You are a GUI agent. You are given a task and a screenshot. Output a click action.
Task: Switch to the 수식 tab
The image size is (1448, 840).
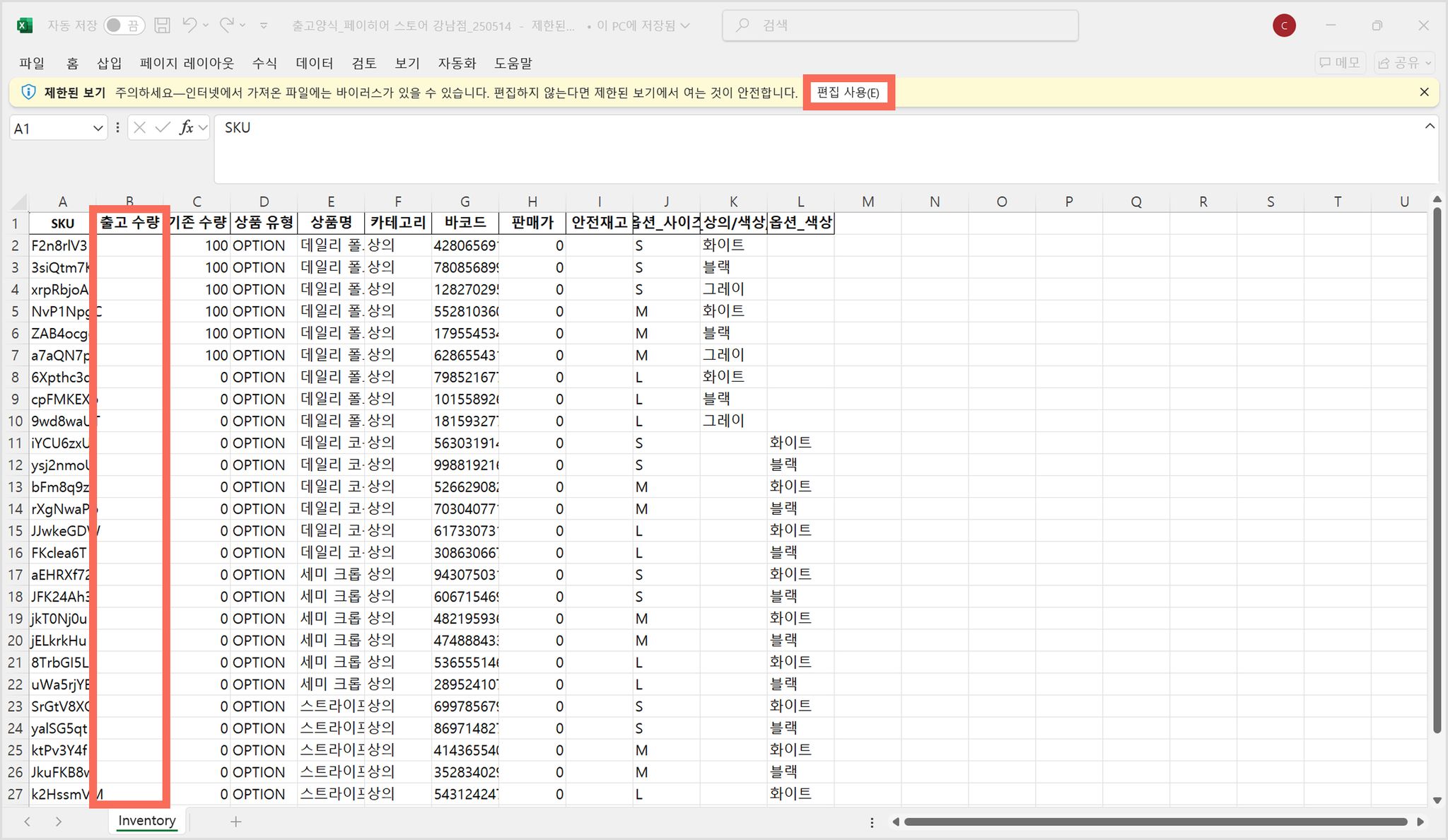click(x=264, y=63)
